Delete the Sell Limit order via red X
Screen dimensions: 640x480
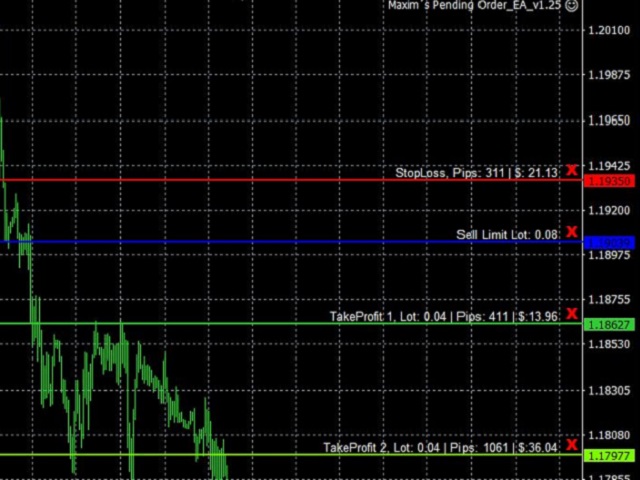coord(572,232)
